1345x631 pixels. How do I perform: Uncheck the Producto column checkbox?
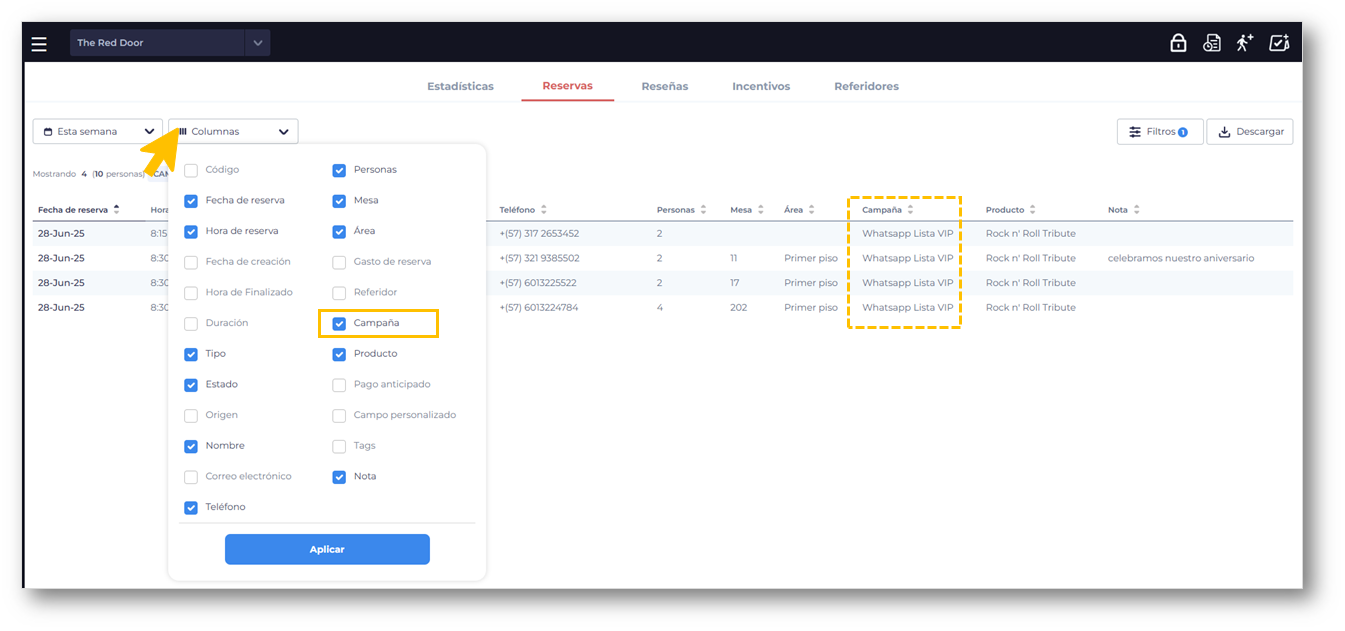tap(339, 354)
